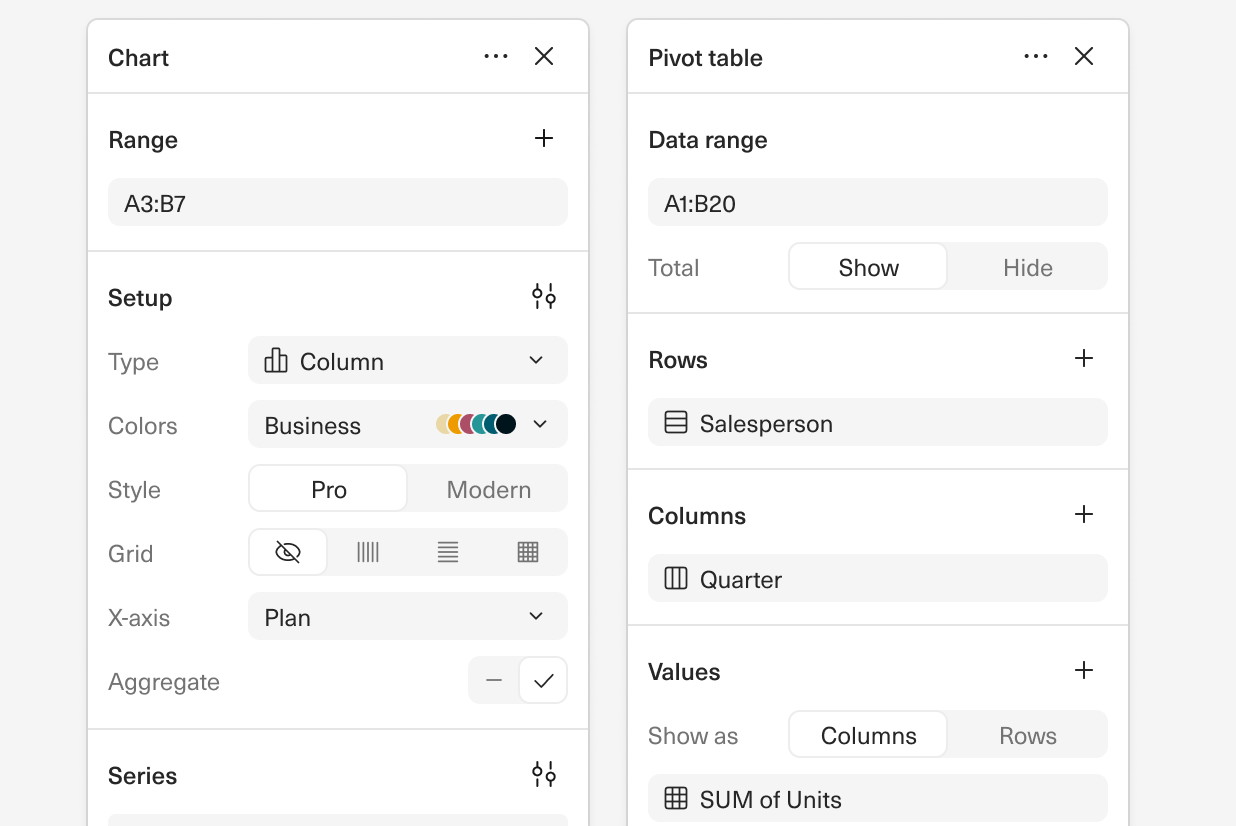This screenshot has width=1236, height=826.
Task: Select full grid lines option
Action: [528, 553]
